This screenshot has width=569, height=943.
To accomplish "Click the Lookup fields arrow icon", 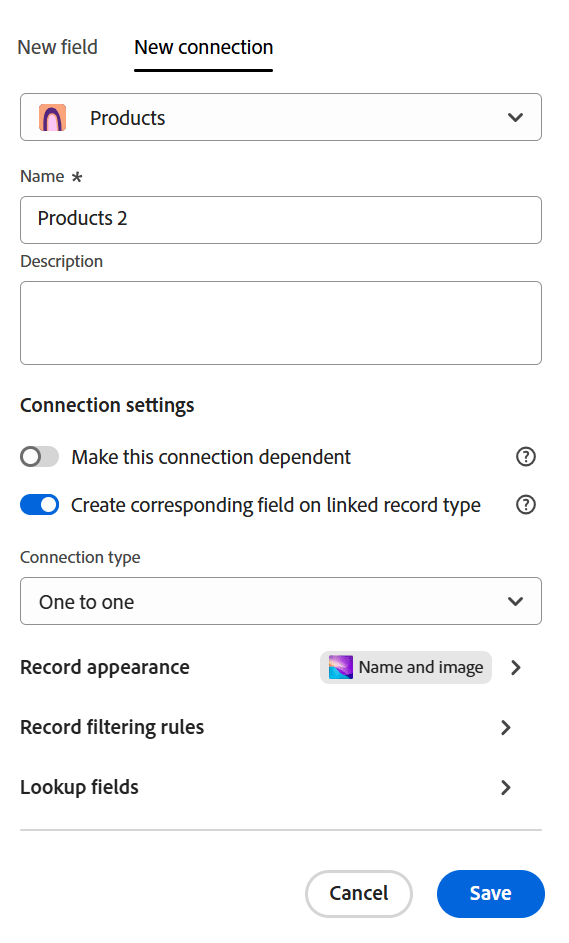I will (506, 788).
